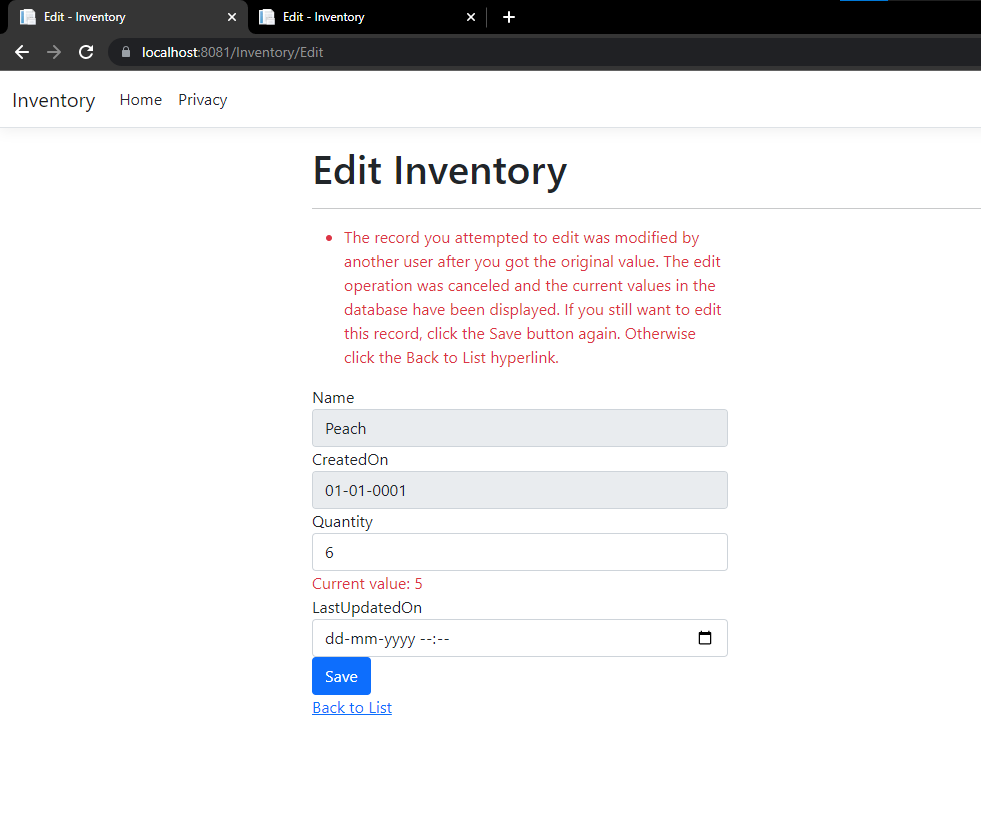This screenshot has height=817, width=981.
Task: Open the Home navigation item
Action: coord(140,99)
